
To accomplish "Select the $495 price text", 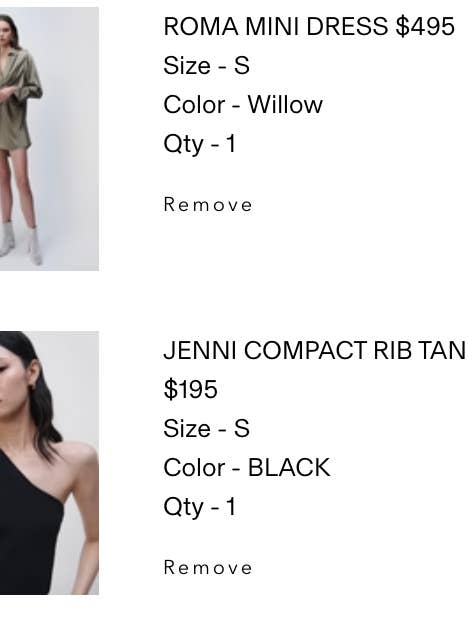I will (x=425, y=27).
